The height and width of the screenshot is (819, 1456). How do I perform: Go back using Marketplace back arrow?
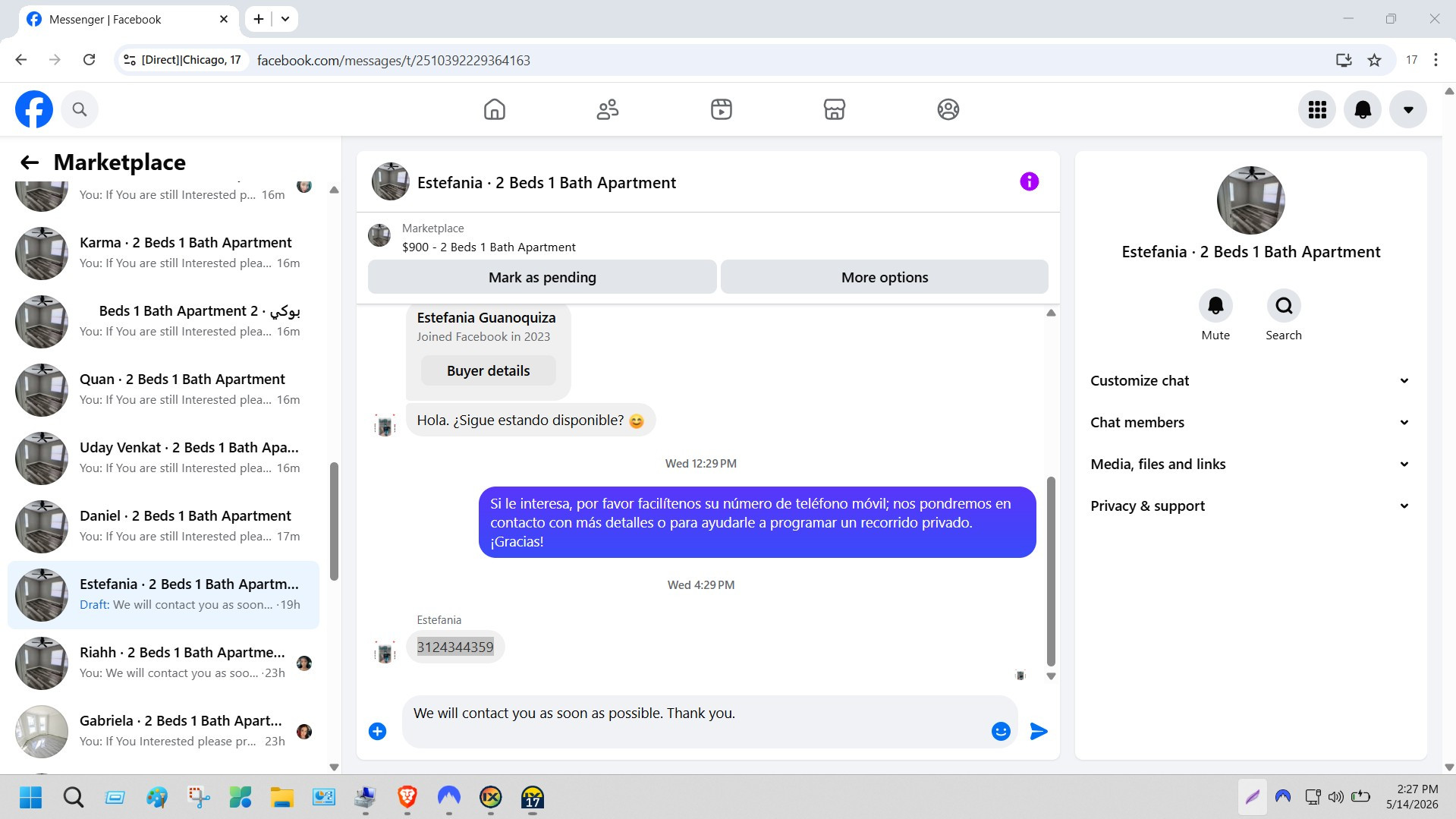tap(30, 162)
